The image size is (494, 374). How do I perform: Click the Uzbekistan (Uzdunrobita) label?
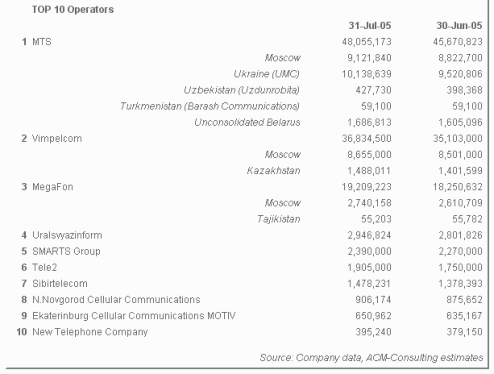tap(241, 90)
